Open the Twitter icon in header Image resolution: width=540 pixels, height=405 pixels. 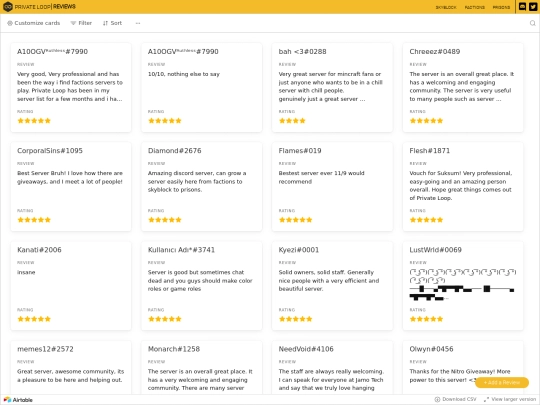533,7
